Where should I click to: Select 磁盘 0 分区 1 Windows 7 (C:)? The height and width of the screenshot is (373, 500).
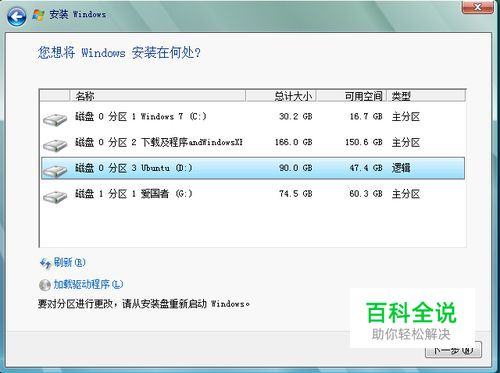coord(253,117)
